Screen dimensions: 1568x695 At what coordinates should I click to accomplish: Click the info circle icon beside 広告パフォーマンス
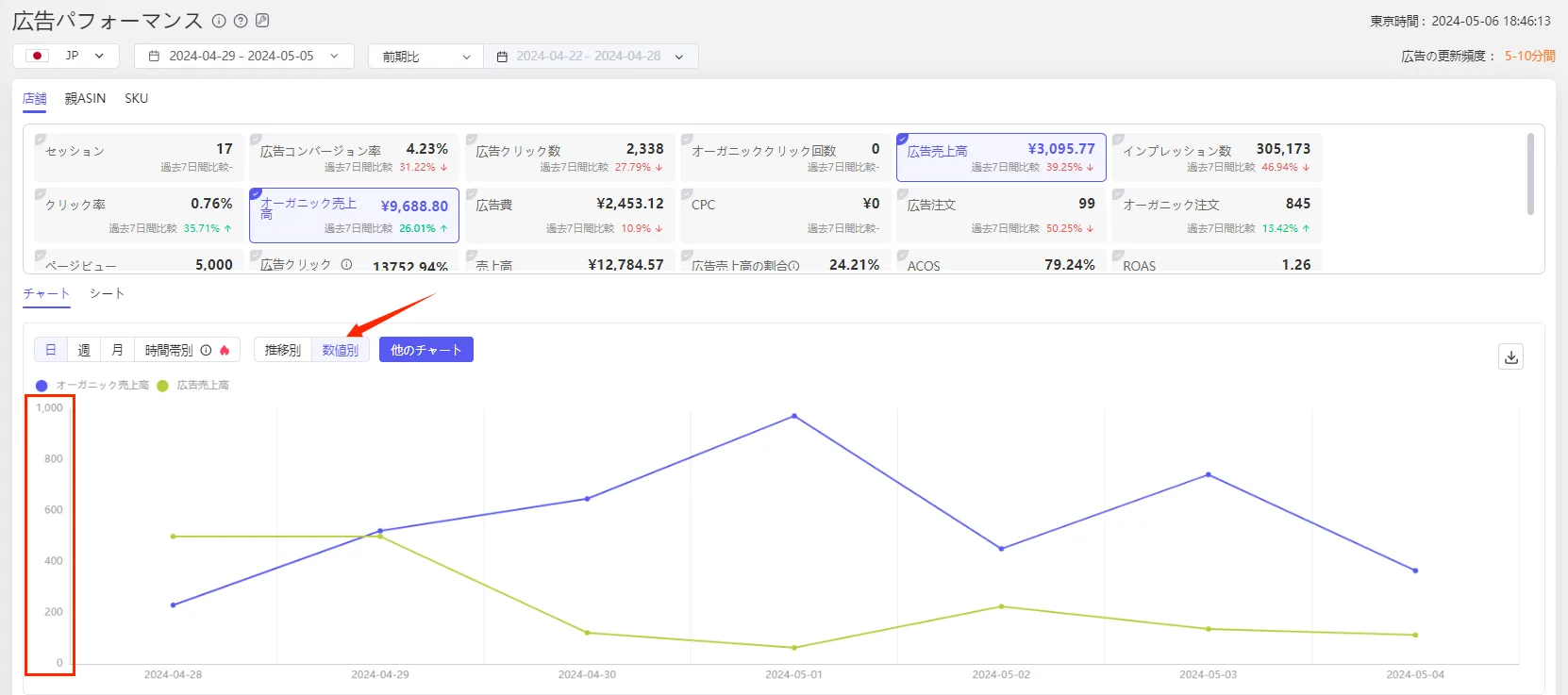pos(219,21)
